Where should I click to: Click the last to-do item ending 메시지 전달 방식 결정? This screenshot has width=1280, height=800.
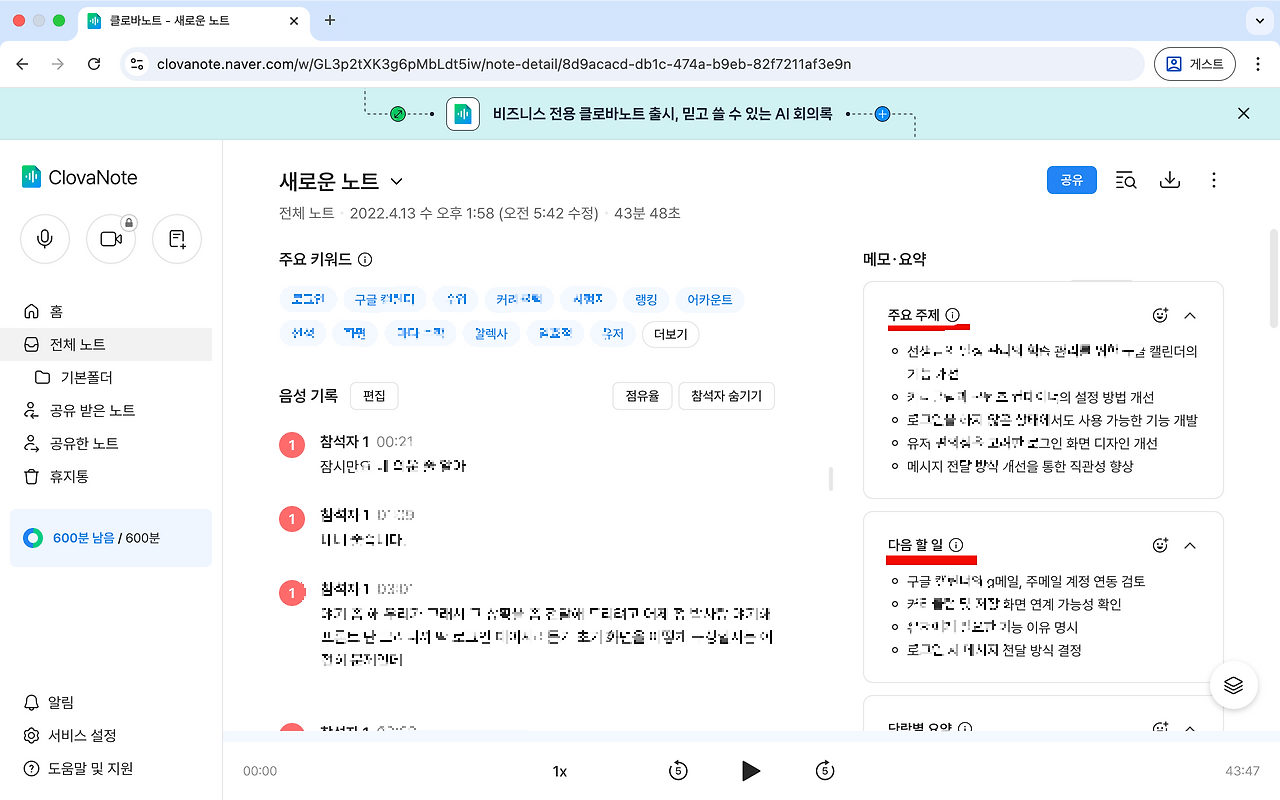994,650
